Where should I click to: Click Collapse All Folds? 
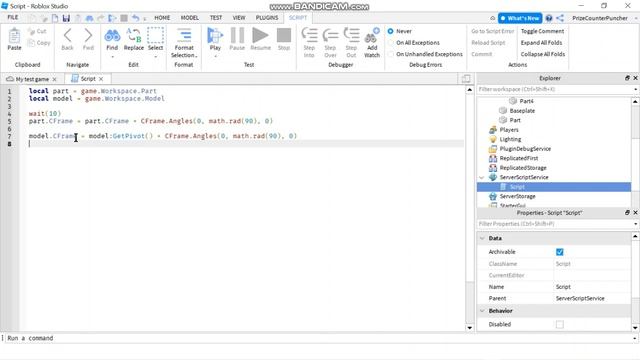point(543,54)
